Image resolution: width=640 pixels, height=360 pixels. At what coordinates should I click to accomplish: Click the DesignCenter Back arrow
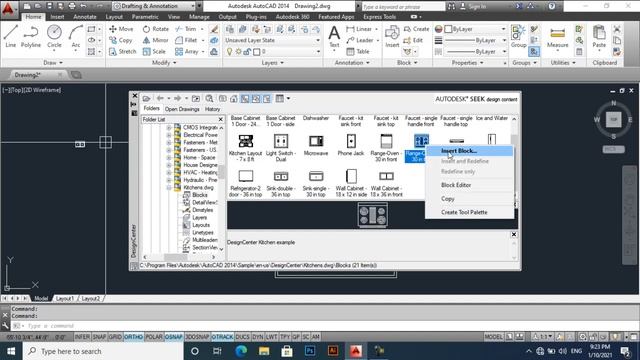click(160, 98)
